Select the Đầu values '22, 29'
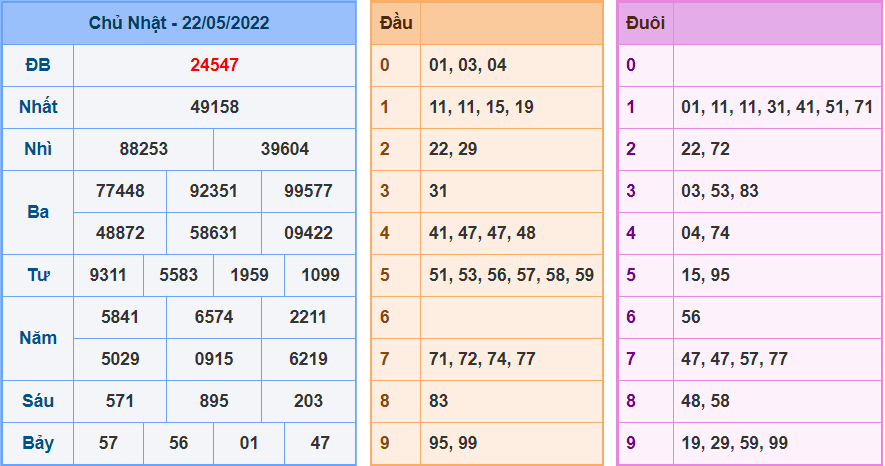The width and height of the screenshot is (885, 466). [x=453, y=149]
